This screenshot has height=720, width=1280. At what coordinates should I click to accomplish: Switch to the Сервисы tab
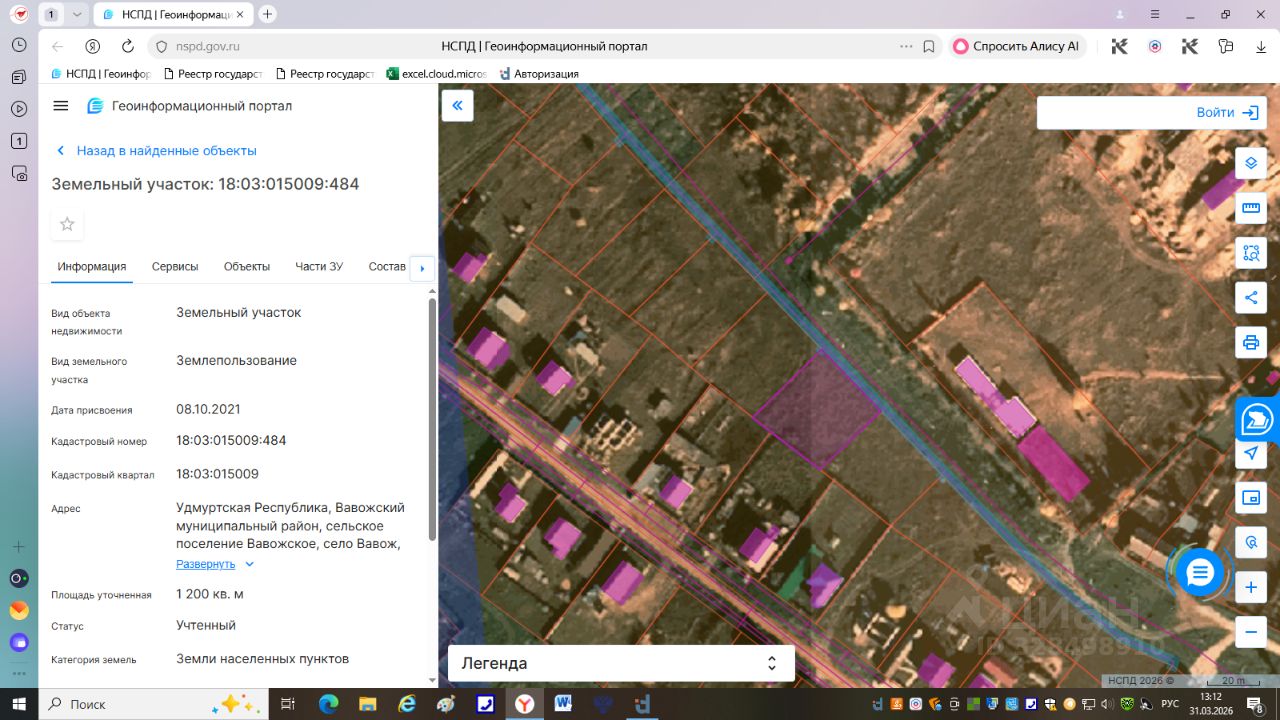click(x=175, y=267)
